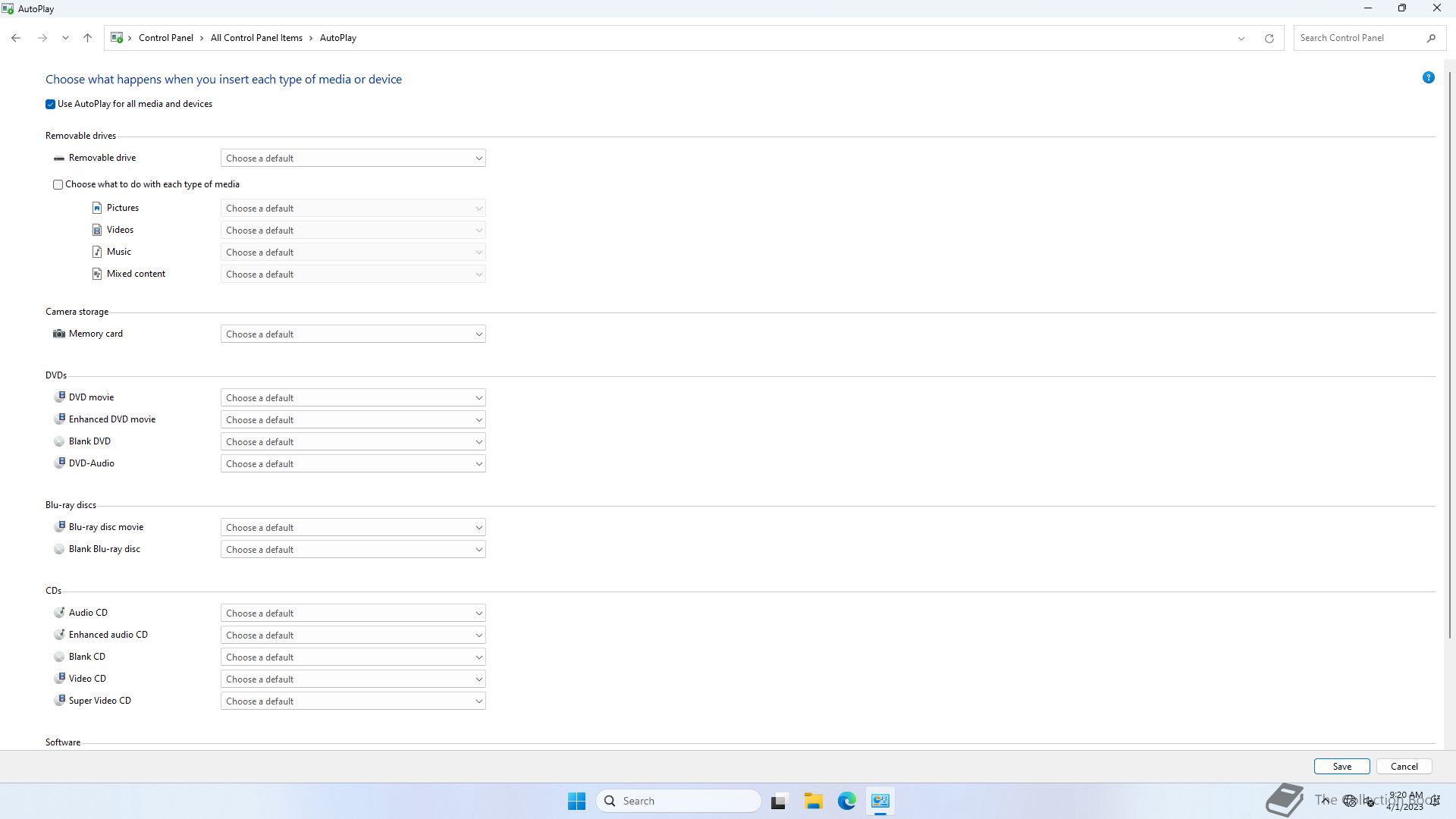Click the Video CD icon

coord(59,678)
